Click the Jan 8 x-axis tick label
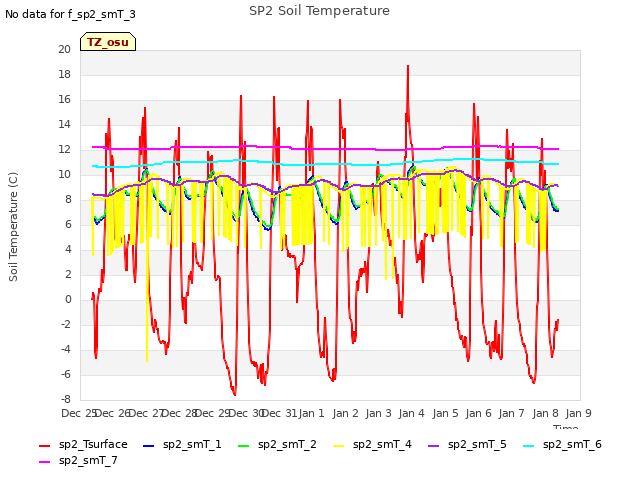640x480 pixels. (545, 413)
